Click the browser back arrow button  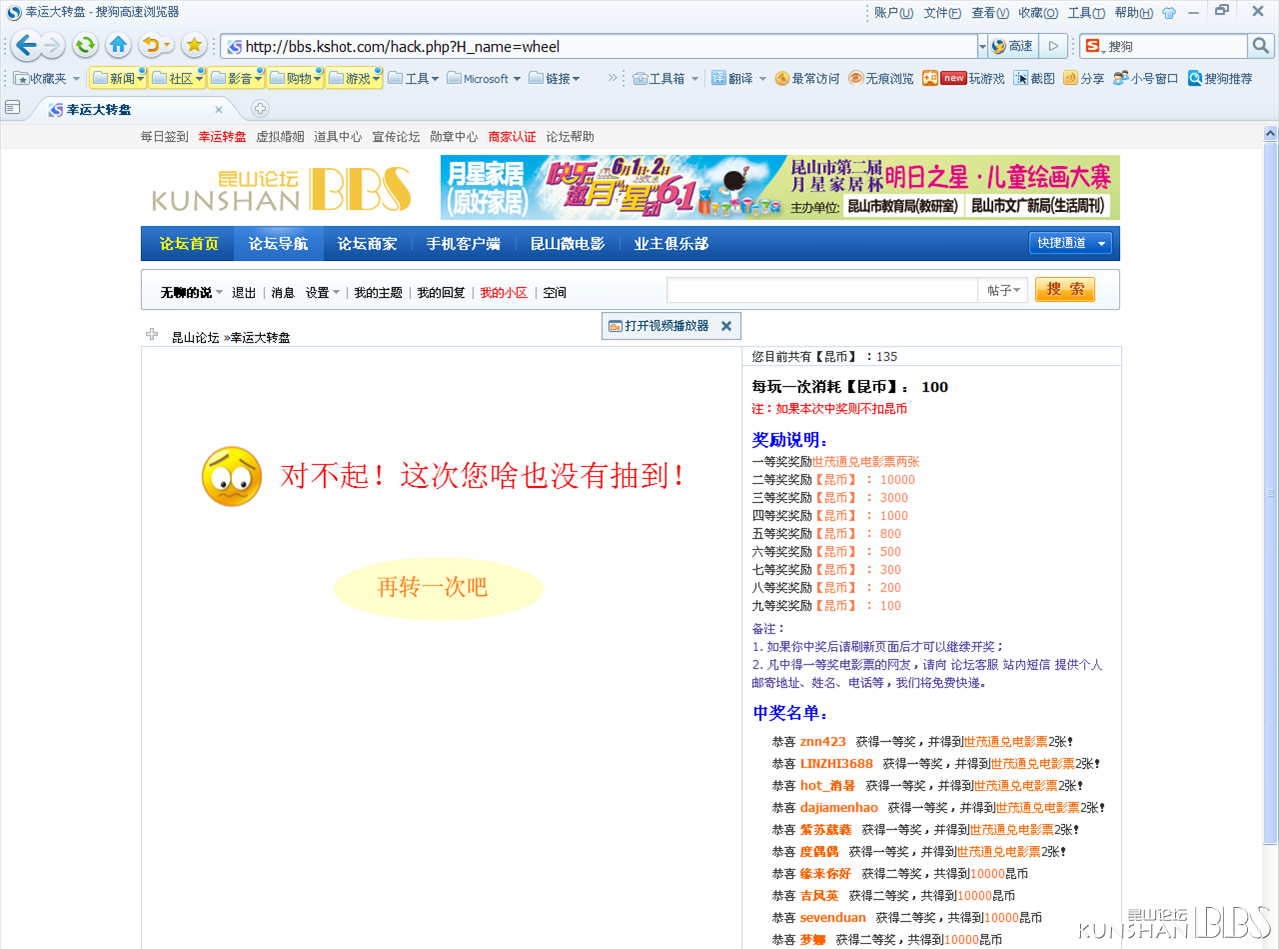(x=26, y=45)
